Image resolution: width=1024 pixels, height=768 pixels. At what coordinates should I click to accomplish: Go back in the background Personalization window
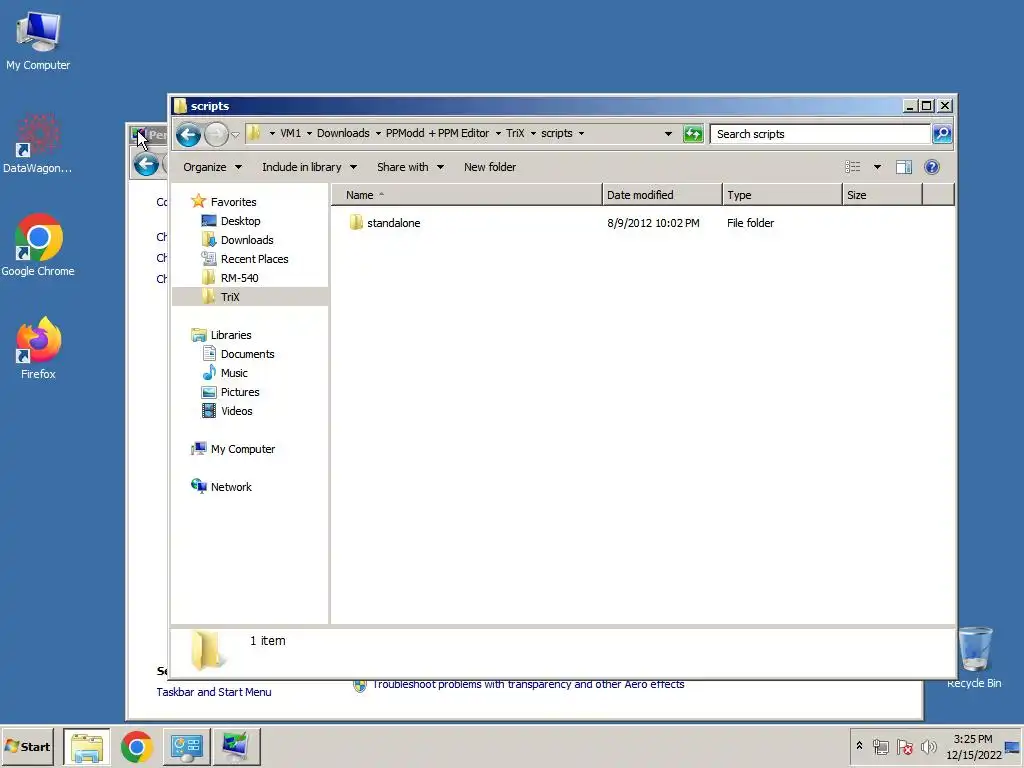[146, 164]
